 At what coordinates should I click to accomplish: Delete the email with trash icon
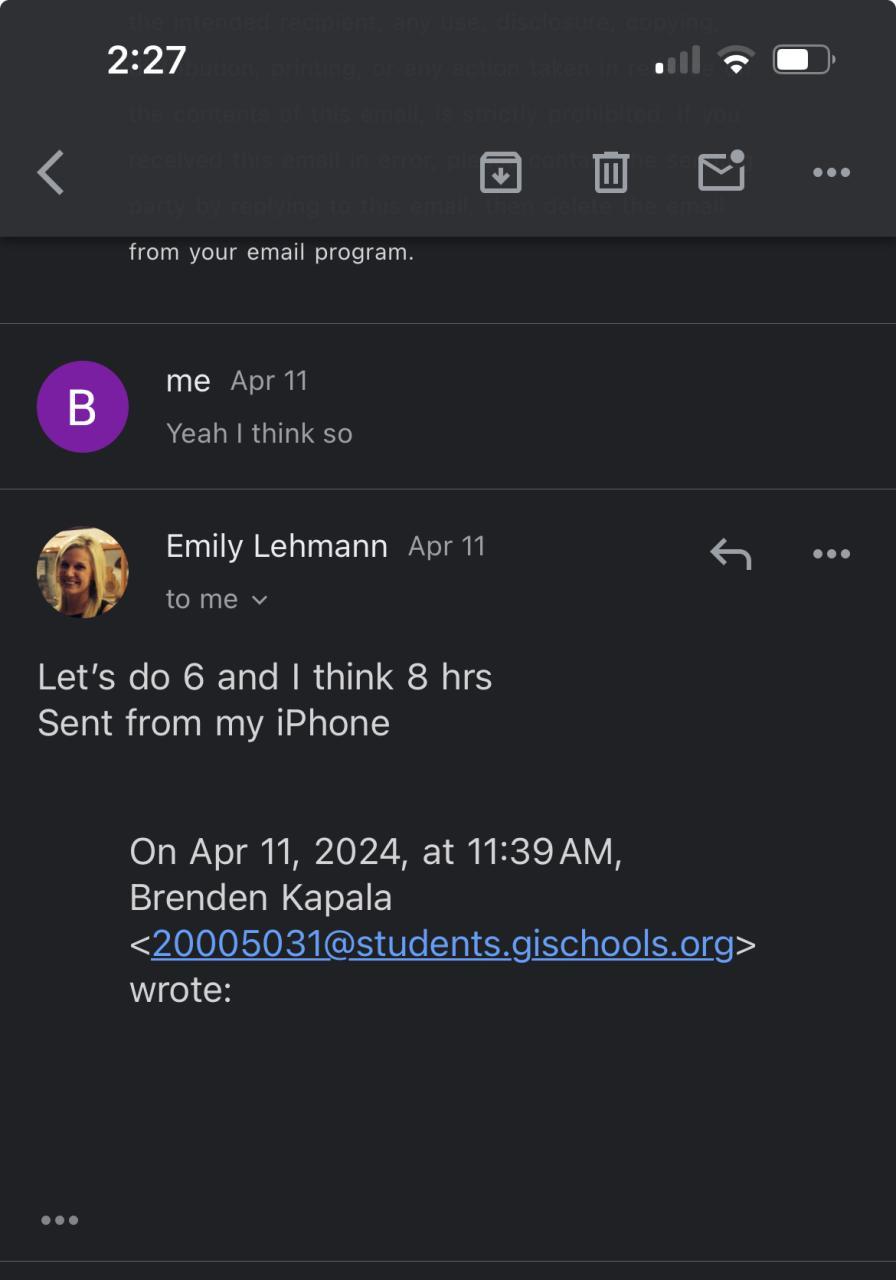(610, 173)
